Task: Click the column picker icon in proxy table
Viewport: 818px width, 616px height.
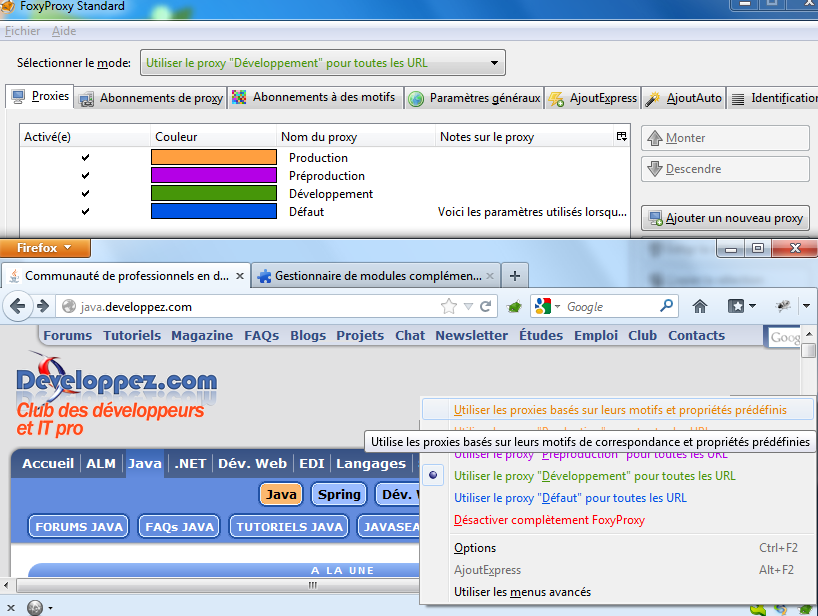Action: pos(621,136)
